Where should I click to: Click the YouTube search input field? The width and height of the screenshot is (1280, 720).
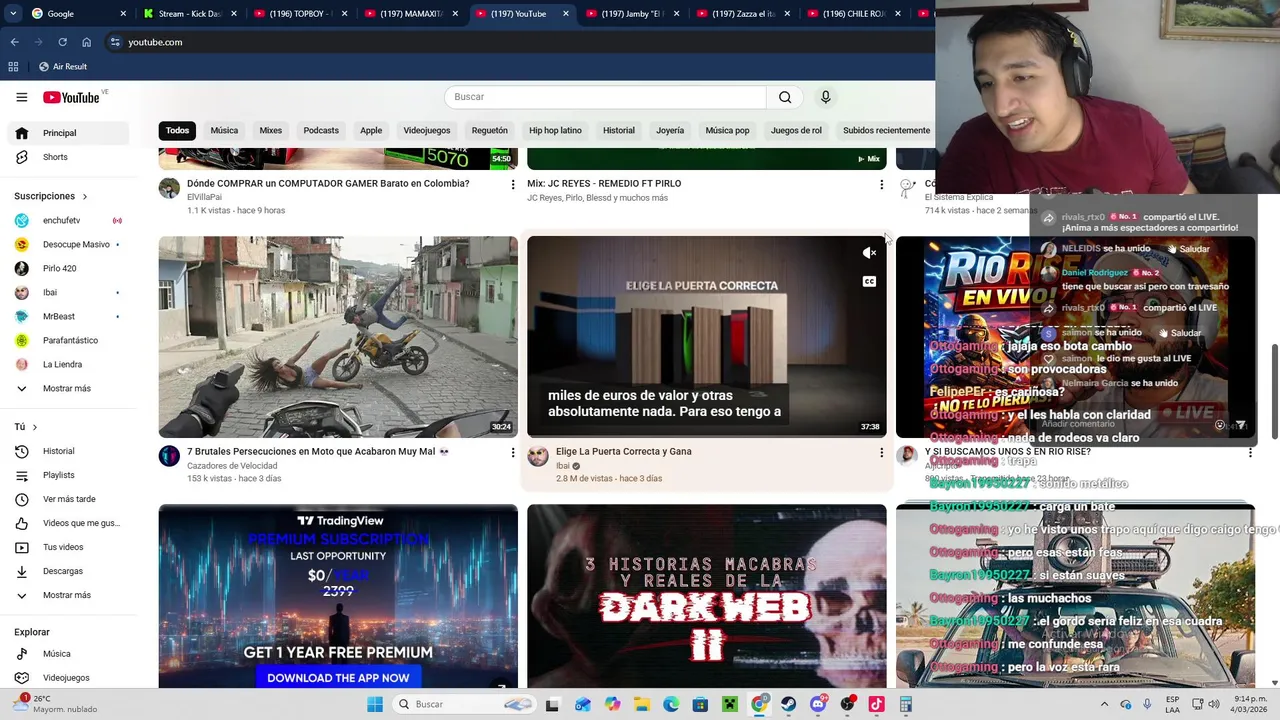click(x=605, y=97)
